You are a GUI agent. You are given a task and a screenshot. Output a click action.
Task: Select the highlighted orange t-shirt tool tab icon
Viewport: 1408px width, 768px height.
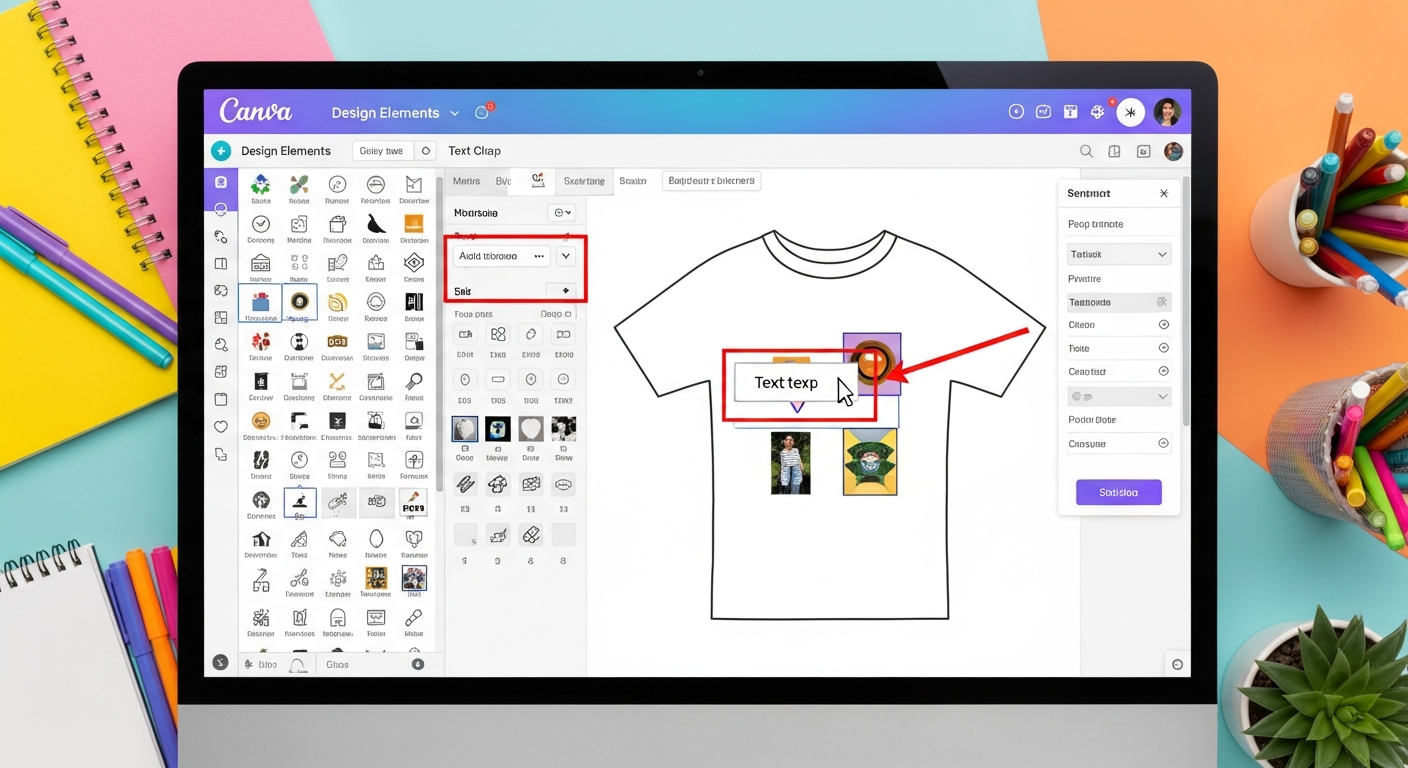[537, 180]
